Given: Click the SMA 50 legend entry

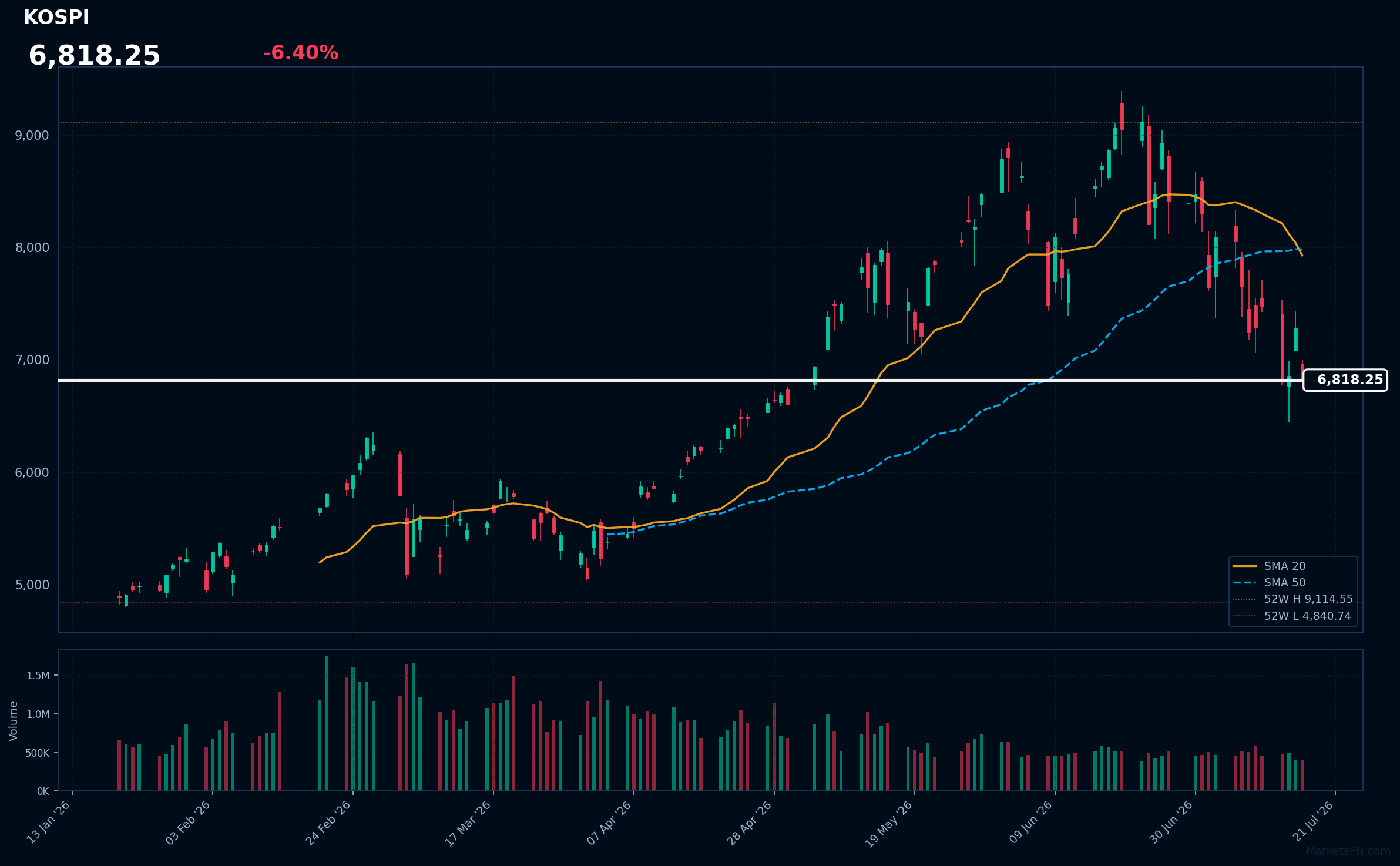Looking at the screenshot, I should [1269, 582].
